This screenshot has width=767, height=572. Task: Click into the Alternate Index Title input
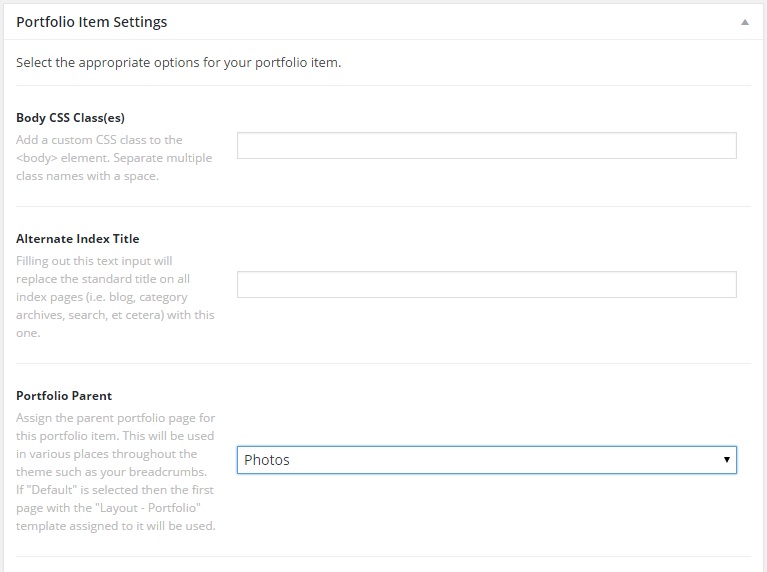[486, 285]
